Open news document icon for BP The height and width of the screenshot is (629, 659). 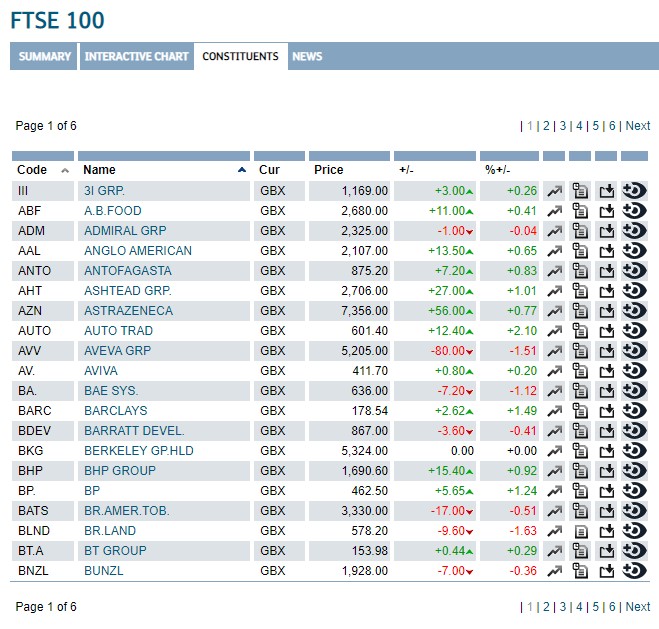[x=580, y=491]
